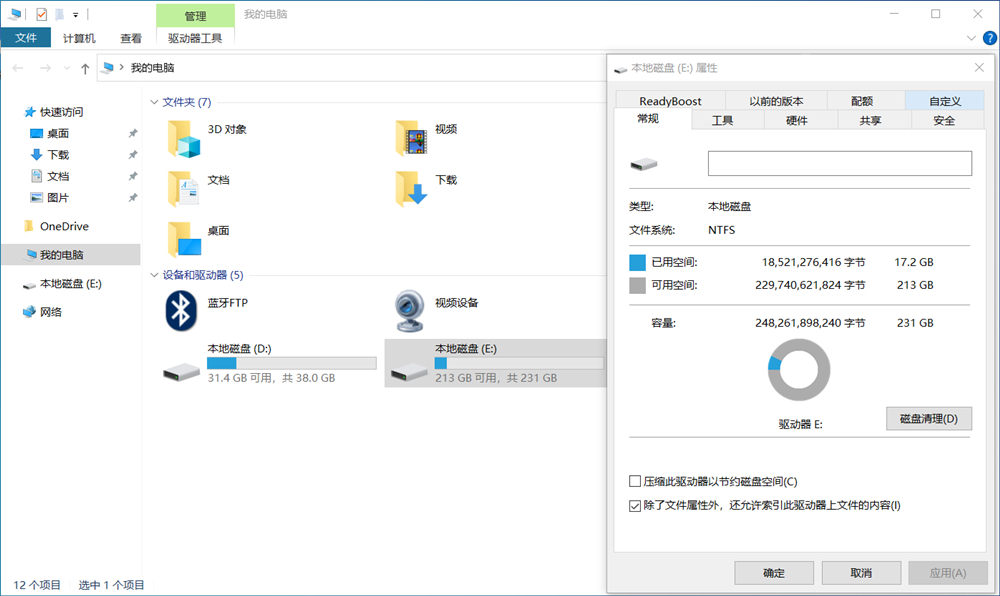Open the 3D 对象 folder icon
This screenshot has height=596, width=1000.
coord(184,139)
